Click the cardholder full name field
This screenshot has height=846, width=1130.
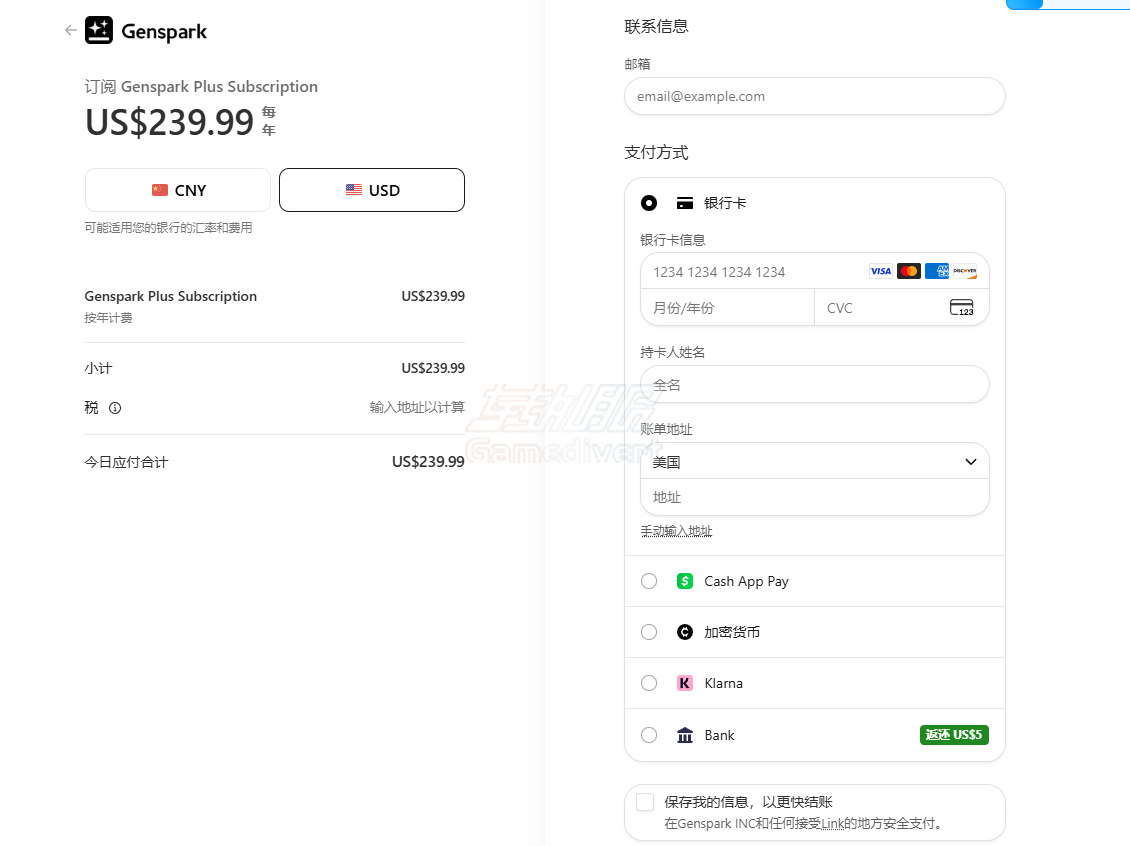point(814,385)
